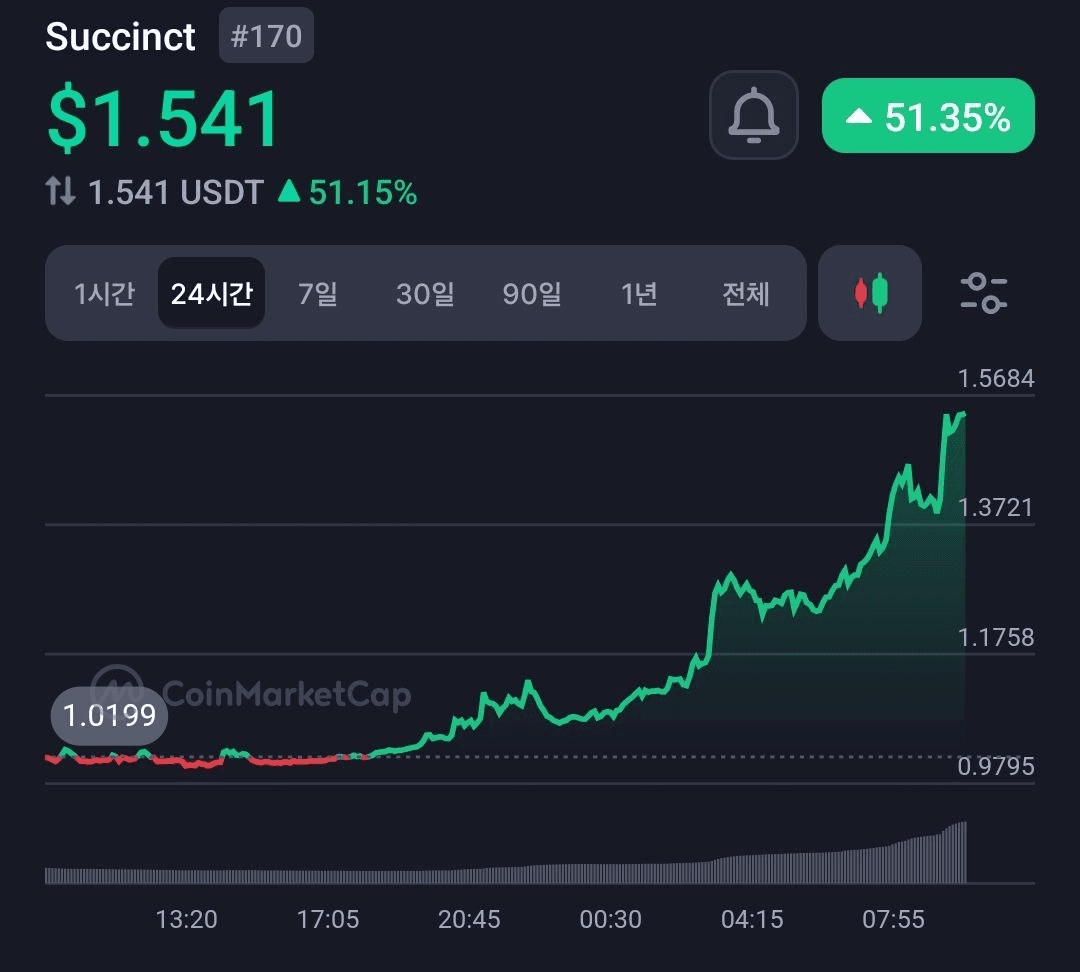Tap the 17:05 time axis label
Image resolution: width=1080 pixels, height=972 pixels.
(328, 919)
